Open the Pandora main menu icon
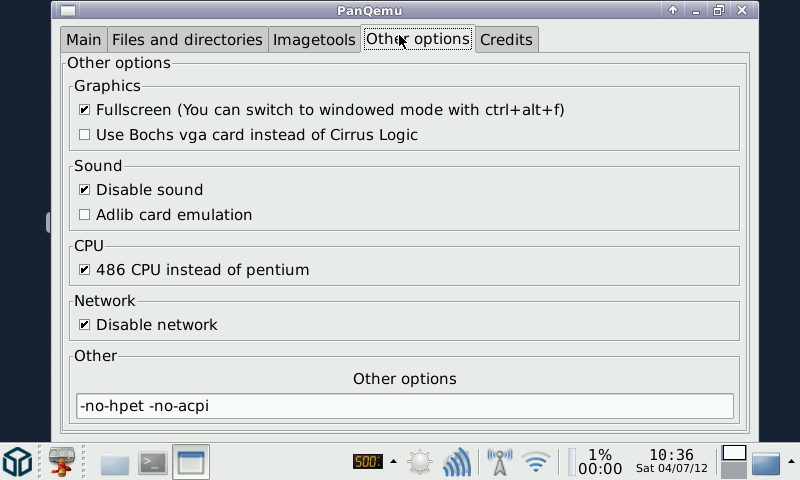800x480 pixels. 17,461
